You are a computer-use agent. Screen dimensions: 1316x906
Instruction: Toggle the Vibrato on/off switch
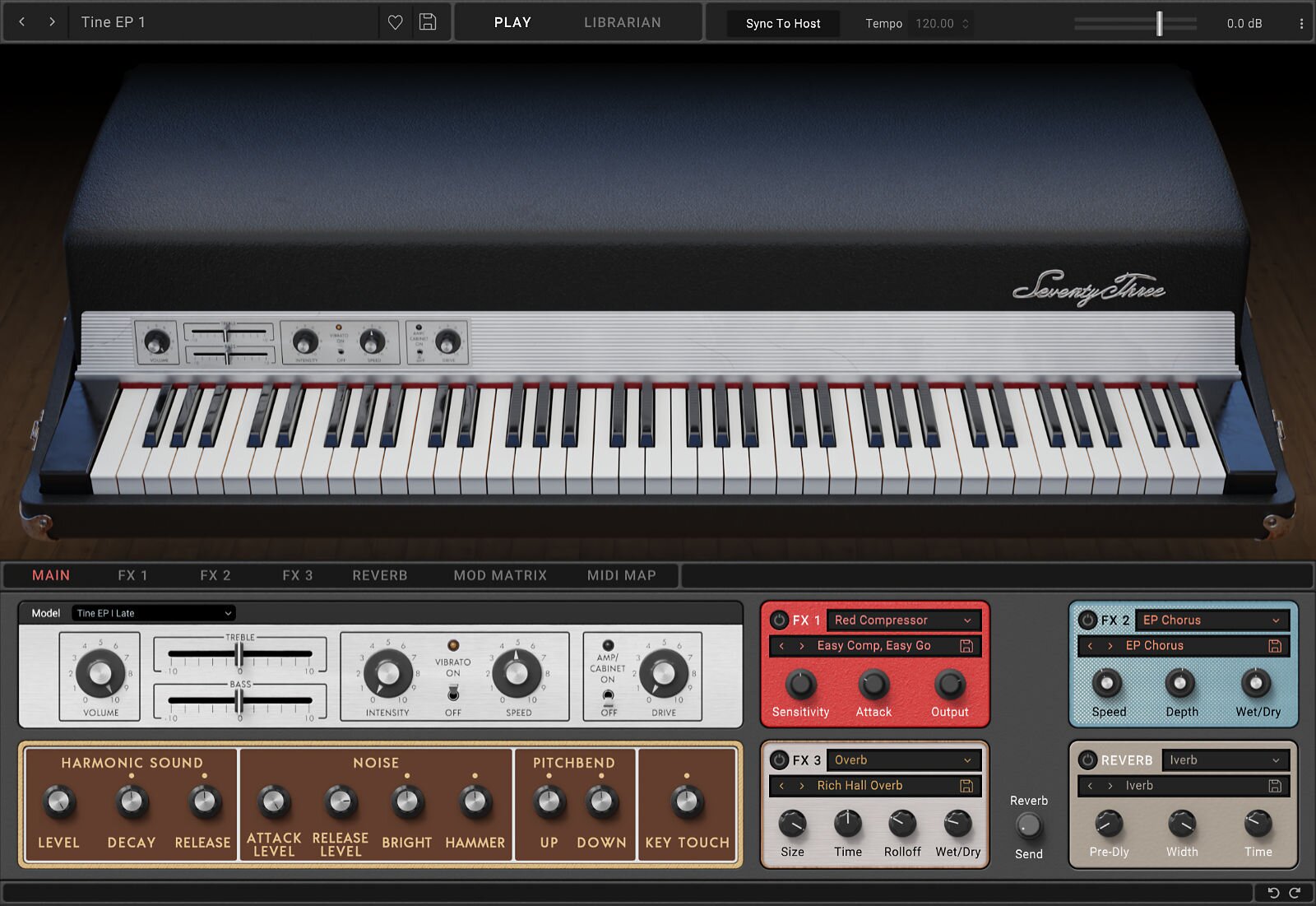click(453, 693)
